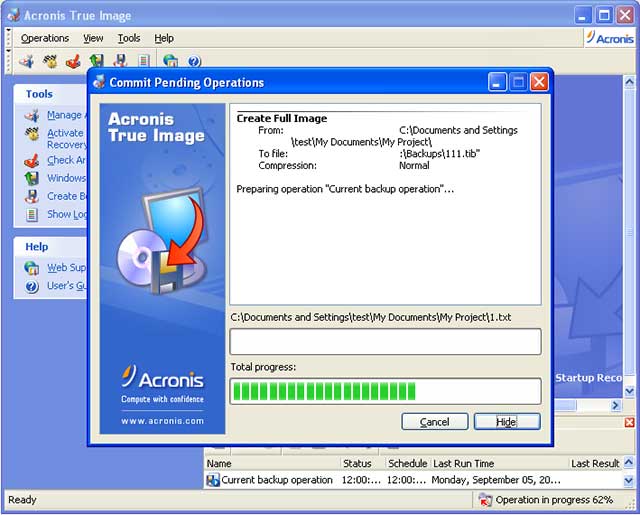Click the Windows restore toolbar icon
This screenshot has height=515, width=640.
point(97,61)
